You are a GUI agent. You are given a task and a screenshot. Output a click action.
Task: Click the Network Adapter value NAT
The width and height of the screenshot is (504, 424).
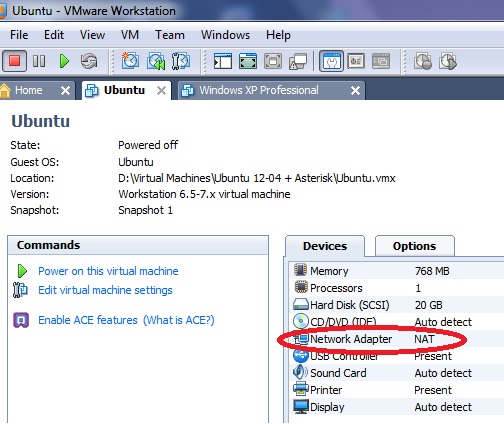pyautogui.click(x=424, y=339)
